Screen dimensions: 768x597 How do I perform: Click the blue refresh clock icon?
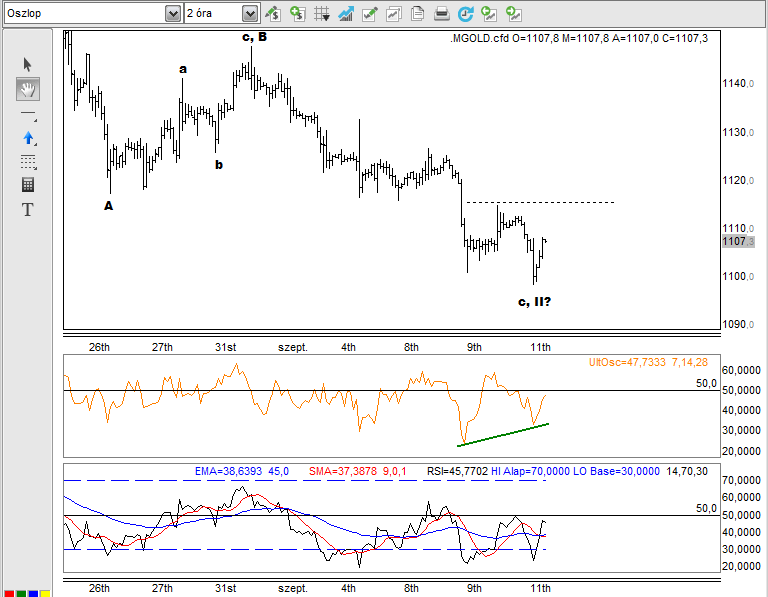point(465,14)
